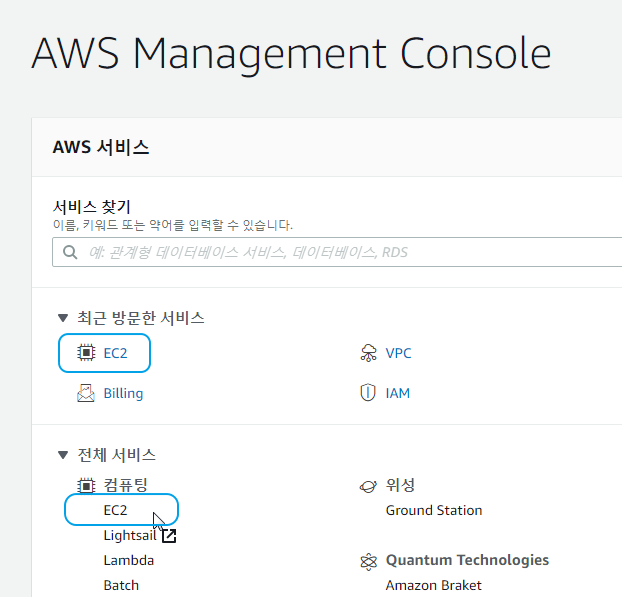Click the AWS 서비스 panel header text
This screenshot has height=597, width=622.
point(101,147)
